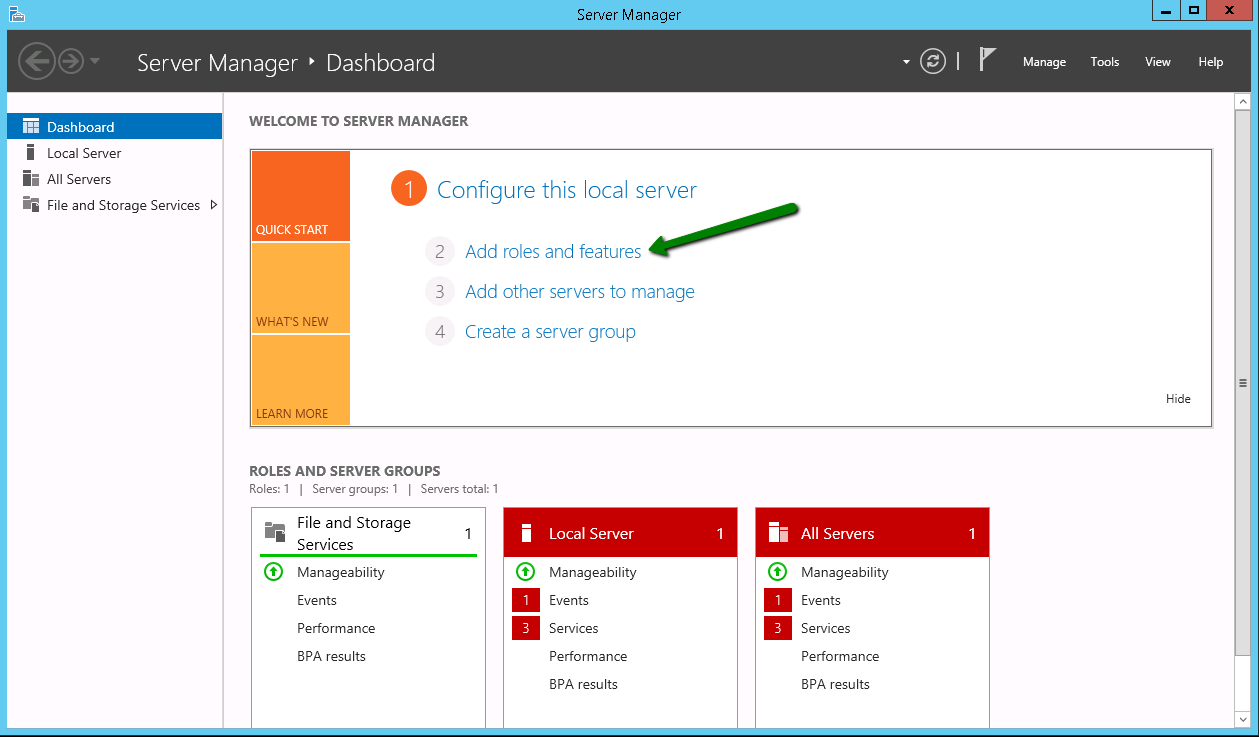Open BPA results in All Servers tile
The height and width of the screenshot is (737, 1259).
tap(835, 684)
